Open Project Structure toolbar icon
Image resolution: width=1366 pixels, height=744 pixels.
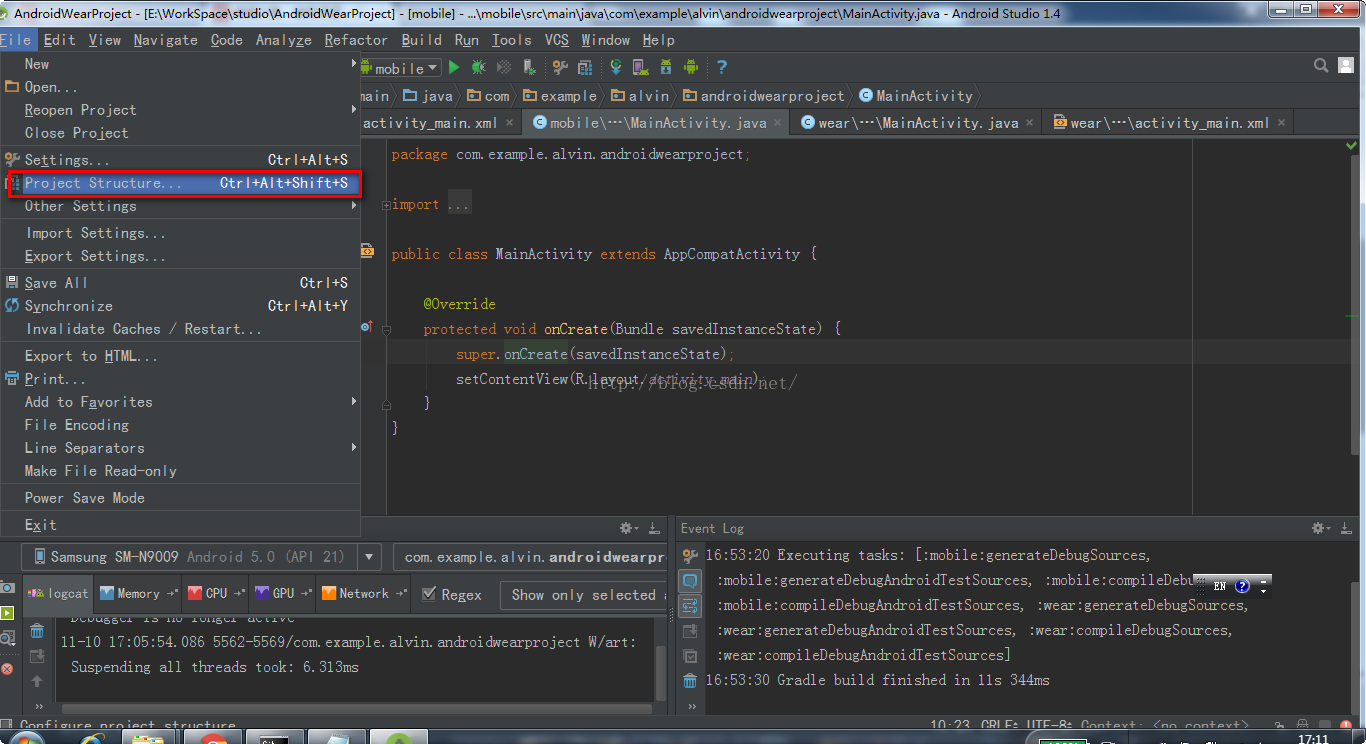[584, 67]
